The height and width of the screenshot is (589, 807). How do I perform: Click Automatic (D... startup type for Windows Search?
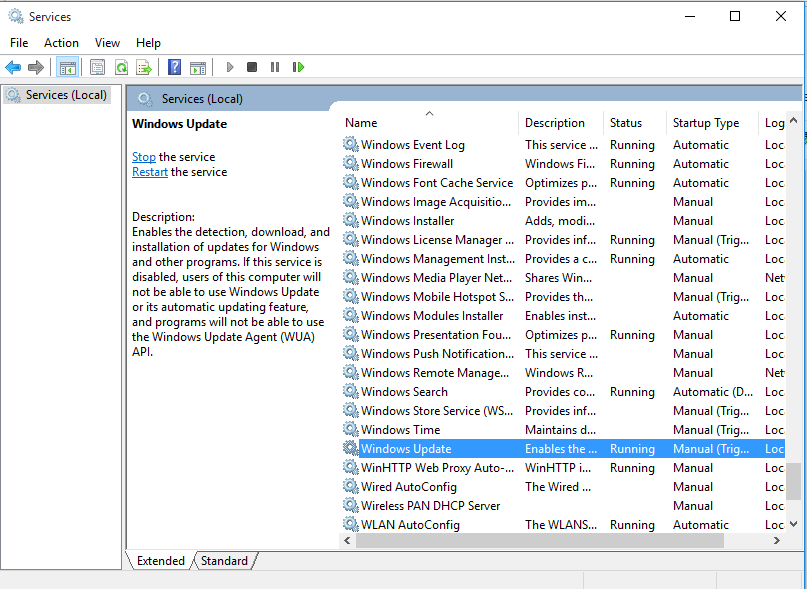coord(712,392)
